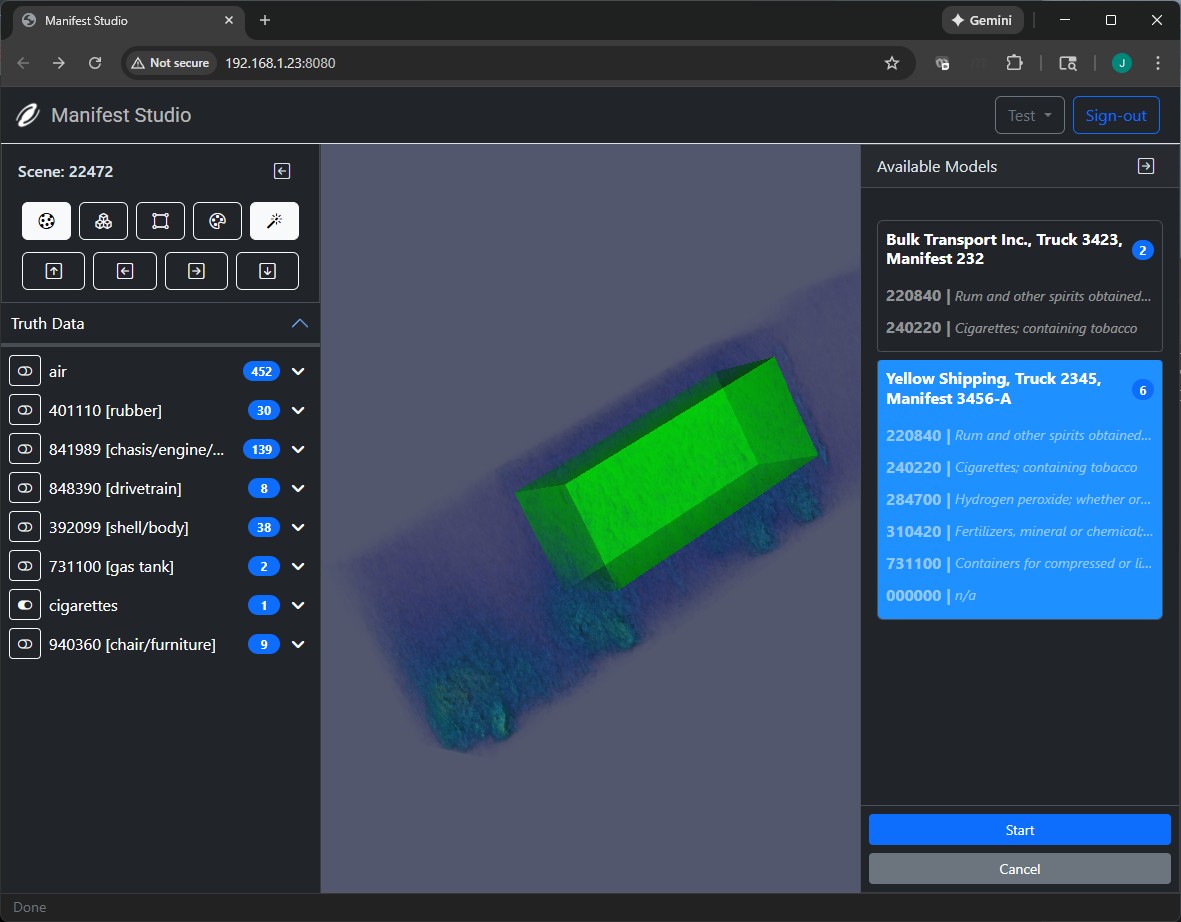Click the boxed down arrow view button
The width and height of the screenshot is (1181, 922).
click(267, 271)
